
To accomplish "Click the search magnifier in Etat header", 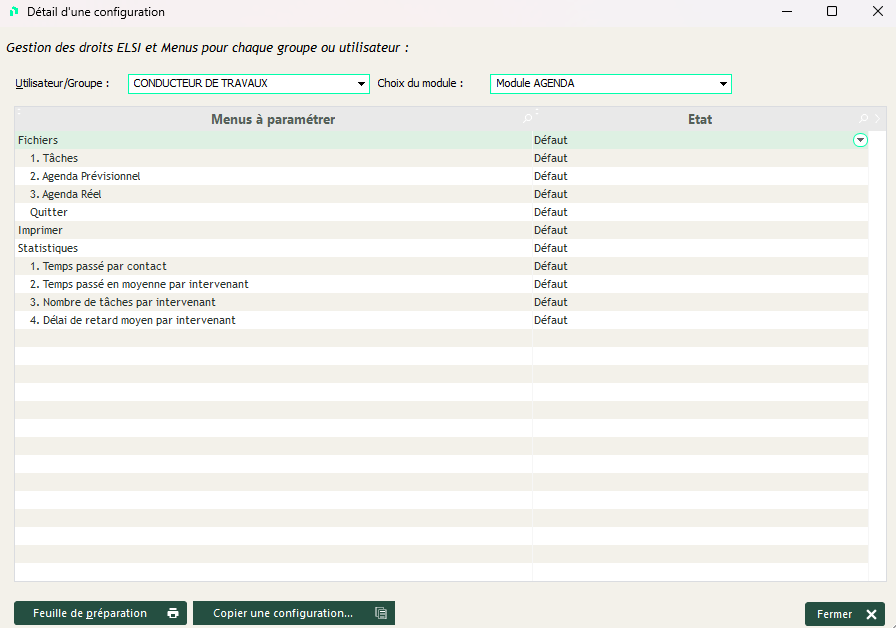I will tap(863, 118).
